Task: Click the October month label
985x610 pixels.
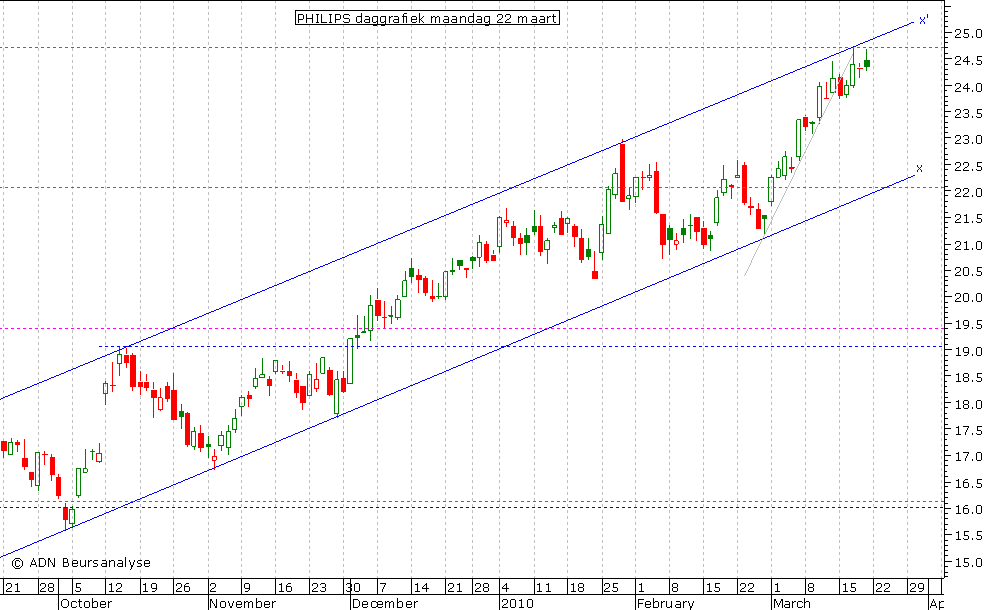Action: (x=86, y=603)
